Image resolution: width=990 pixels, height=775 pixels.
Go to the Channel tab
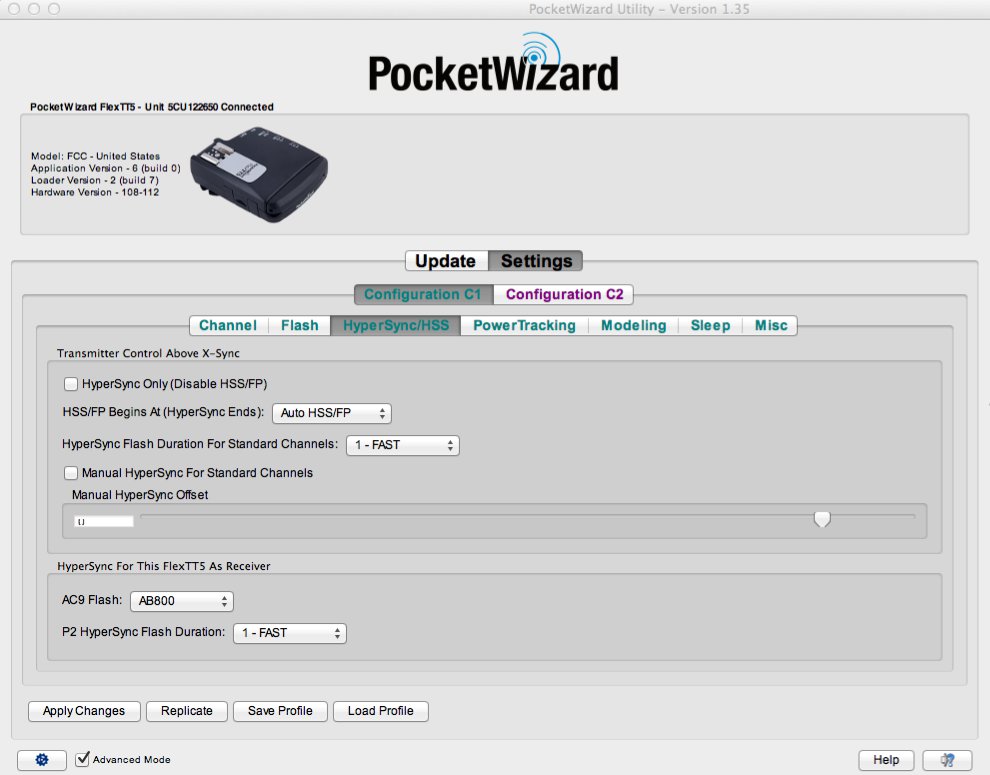(228, 325)
